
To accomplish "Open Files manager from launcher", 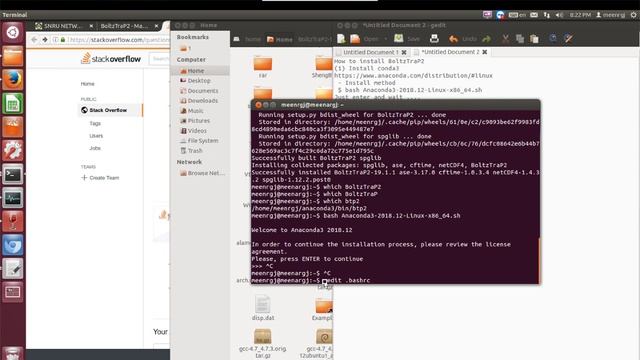I will (x=13, y=56).
